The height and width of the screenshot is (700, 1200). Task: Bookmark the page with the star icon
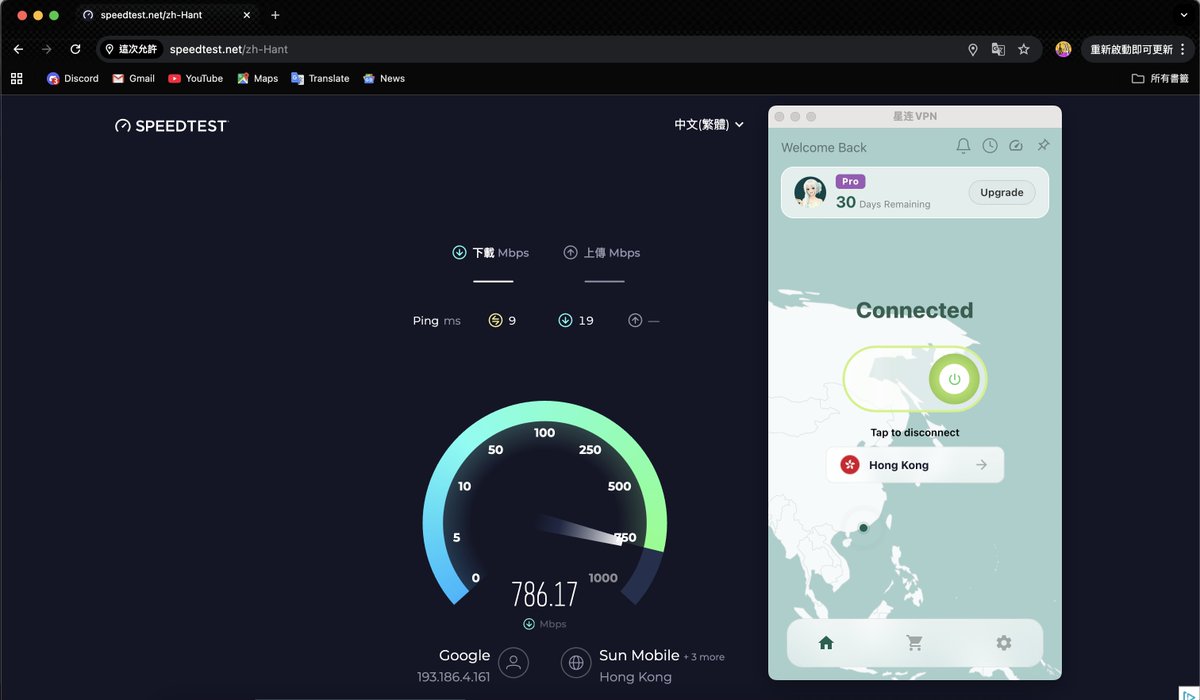[1024, 49]
